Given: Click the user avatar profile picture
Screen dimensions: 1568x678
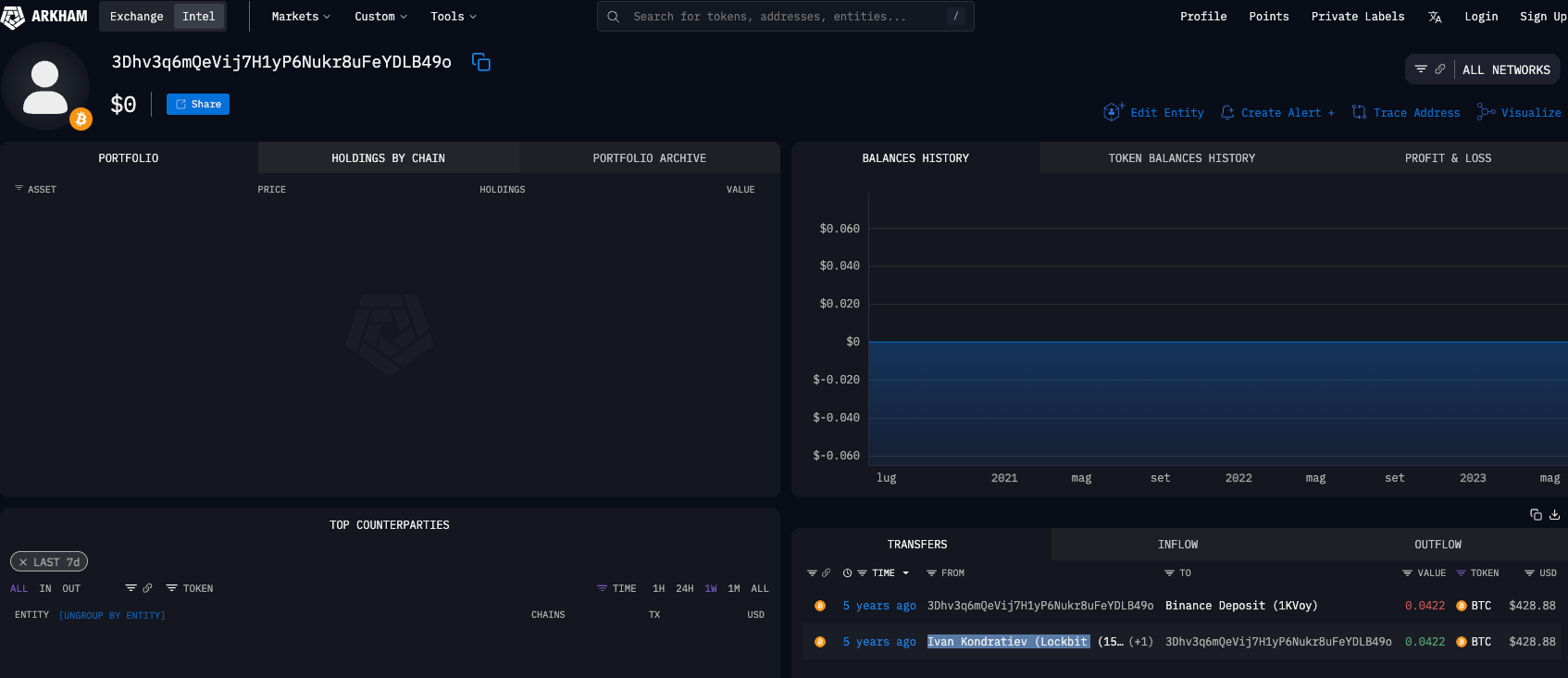Looking at the screenshot, I should [x=45, y=86].
